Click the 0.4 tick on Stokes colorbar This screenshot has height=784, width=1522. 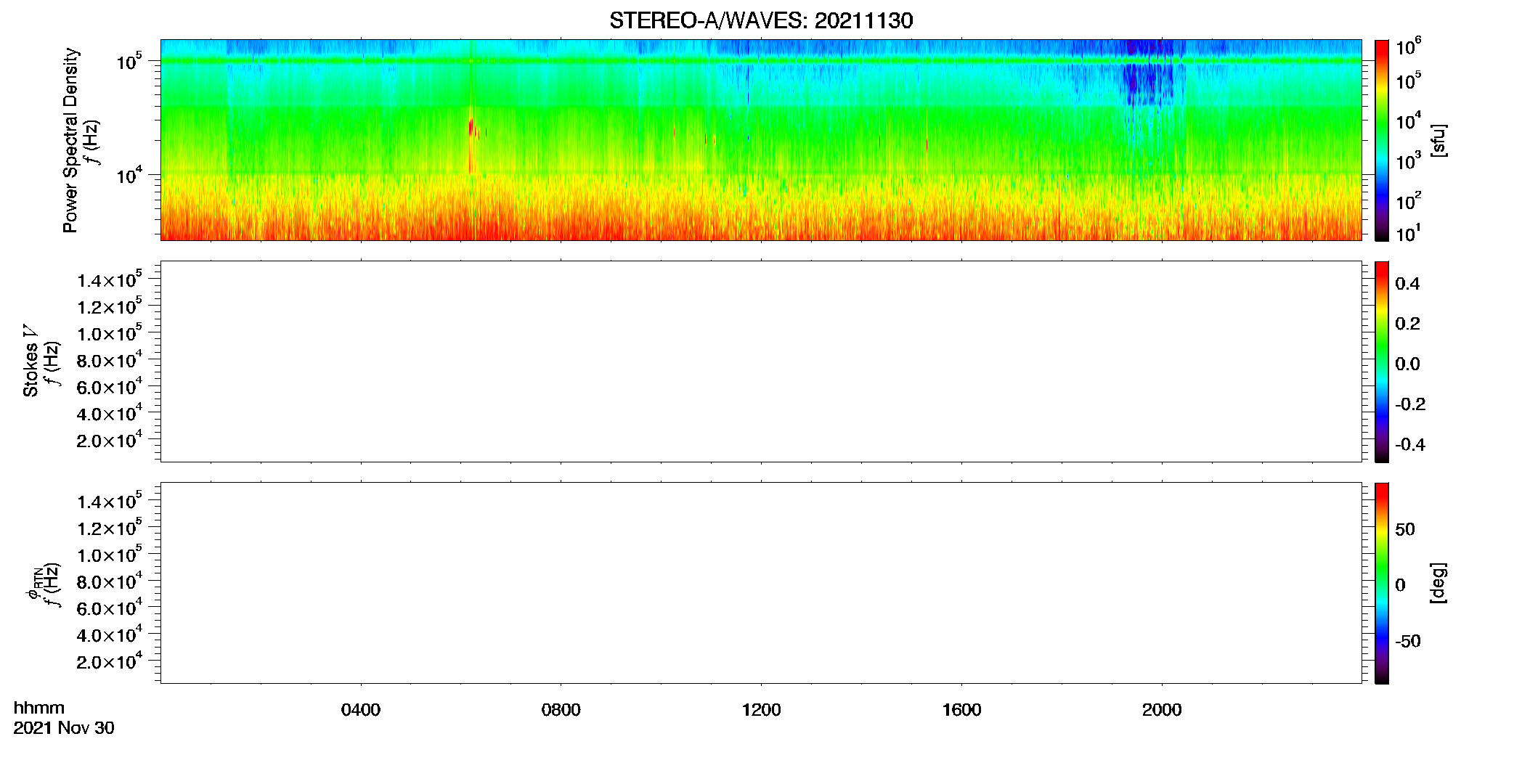(1407, 284)
